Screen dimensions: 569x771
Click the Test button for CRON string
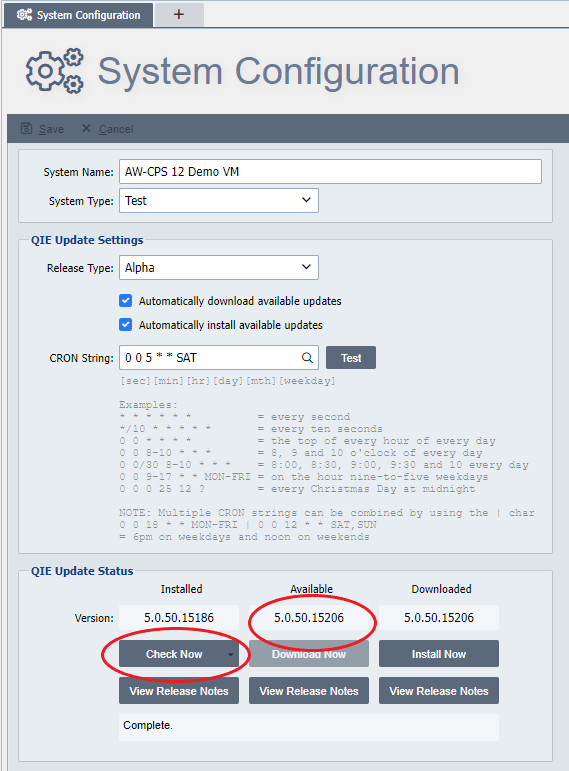[x=351, y=357]
